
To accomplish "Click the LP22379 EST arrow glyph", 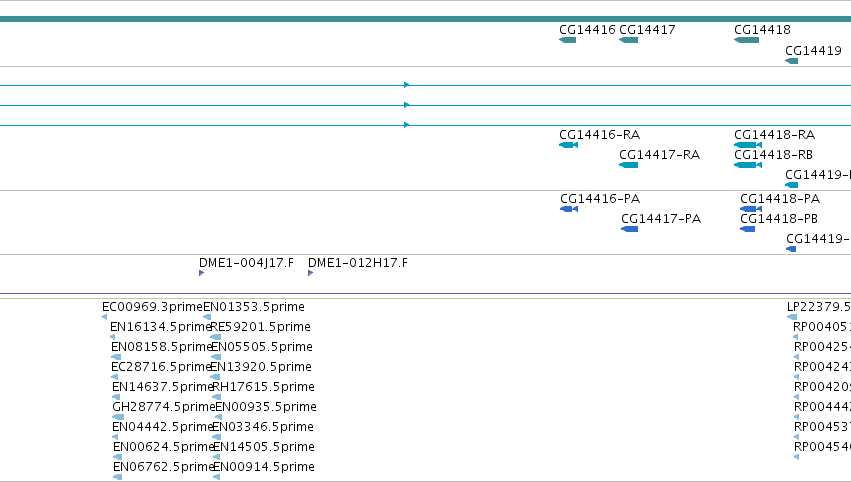I will click(x=792, y=317).
